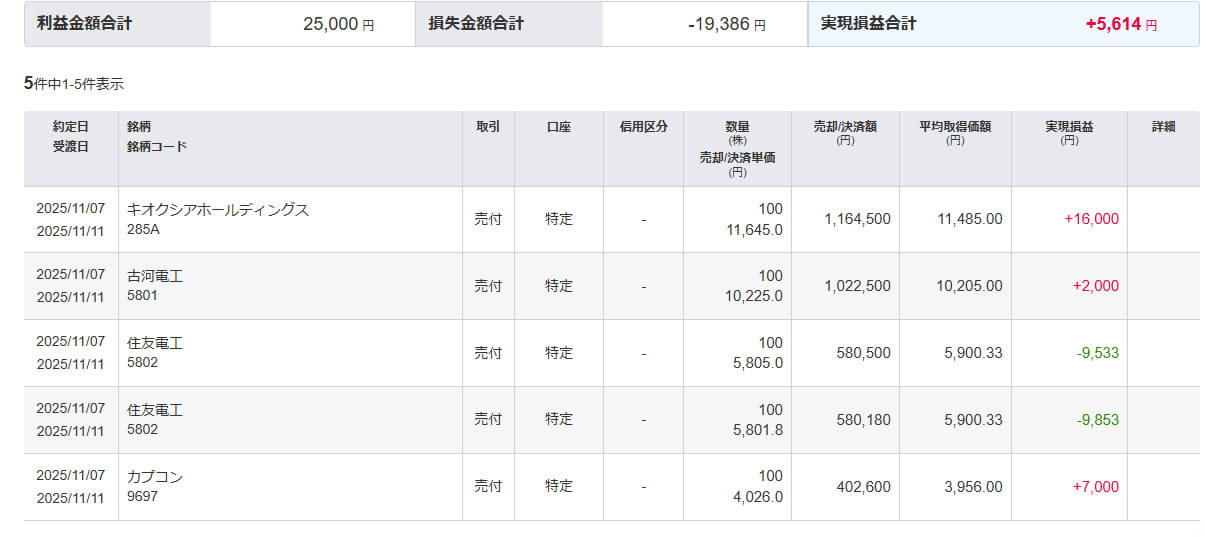
Task: Click the 実現損益 column header
Action: (1069, 127)
